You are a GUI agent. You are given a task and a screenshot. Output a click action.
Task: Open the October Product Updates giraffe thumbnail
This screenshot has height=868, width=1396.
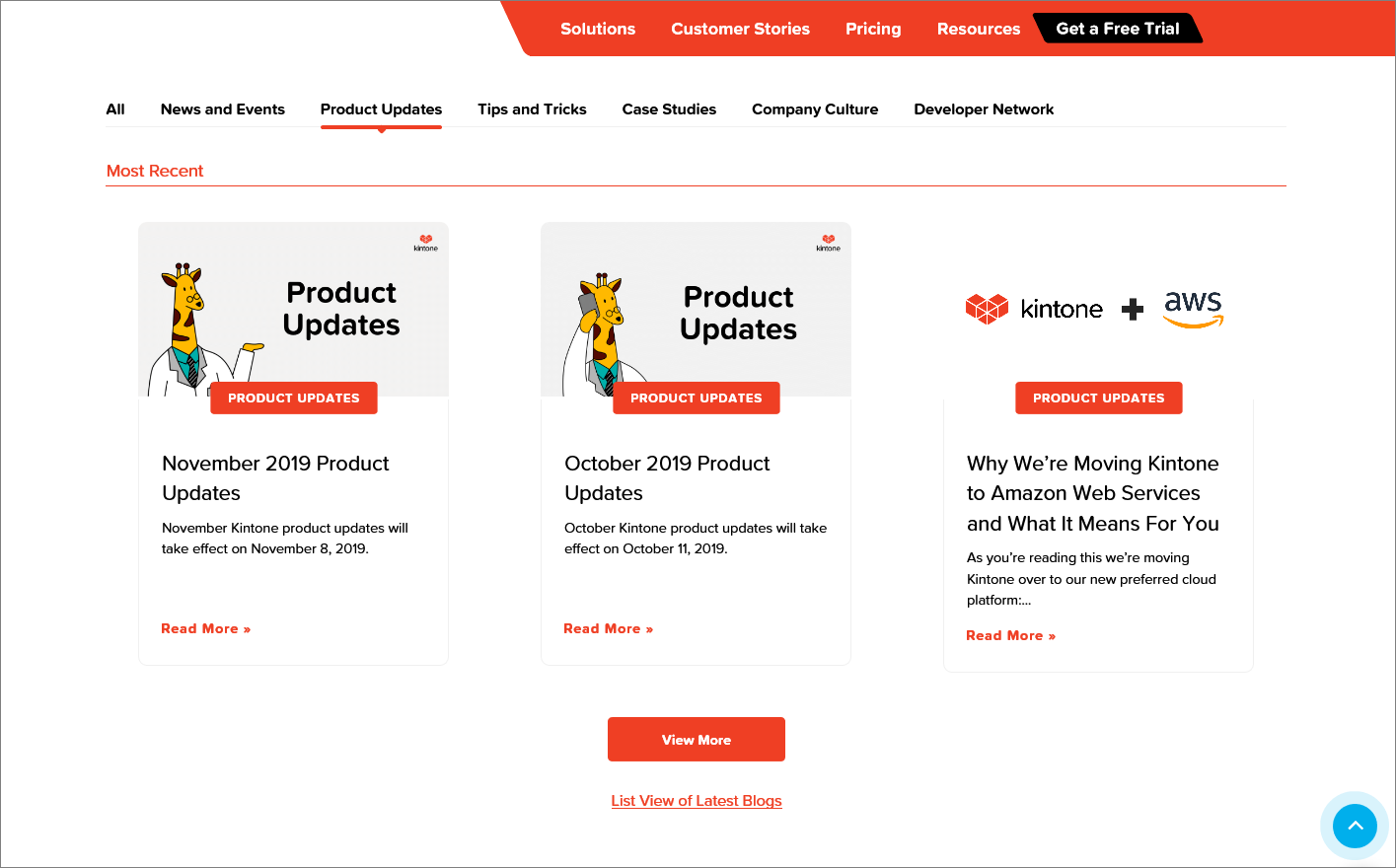[x=696, y=308]
